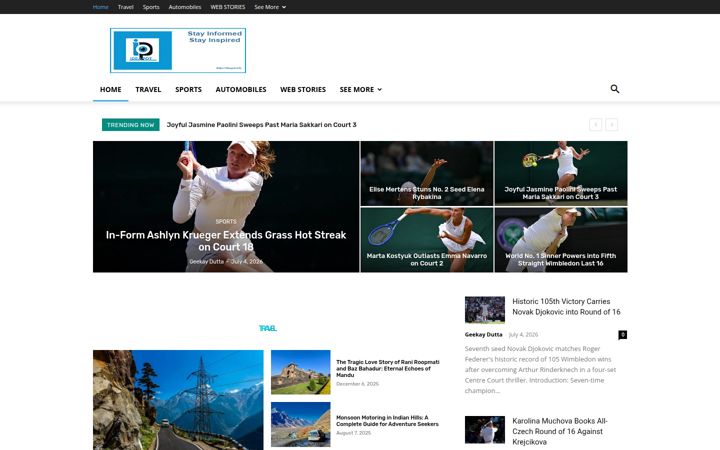Read Elise Mertens Stuns Rybakina story

point(427,193)
